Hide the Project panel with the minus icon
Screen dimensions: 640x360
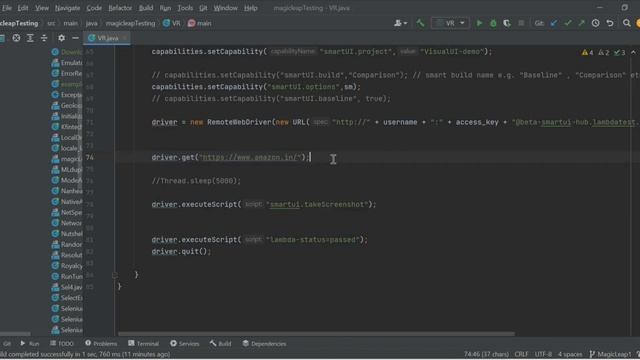click(x=75, y=38)
